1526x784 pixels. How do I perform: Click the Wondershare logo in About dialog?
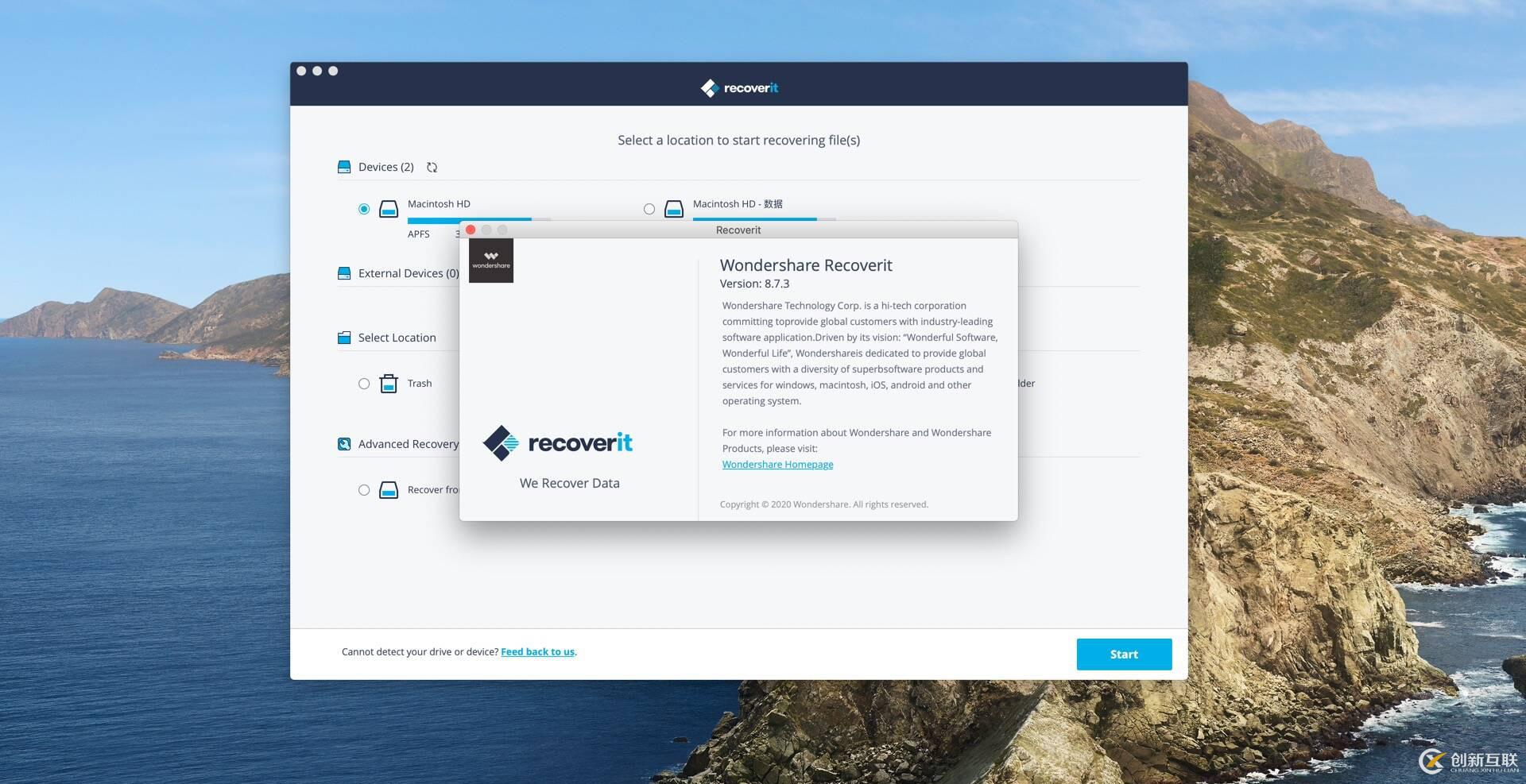click(x=491, y=261)
